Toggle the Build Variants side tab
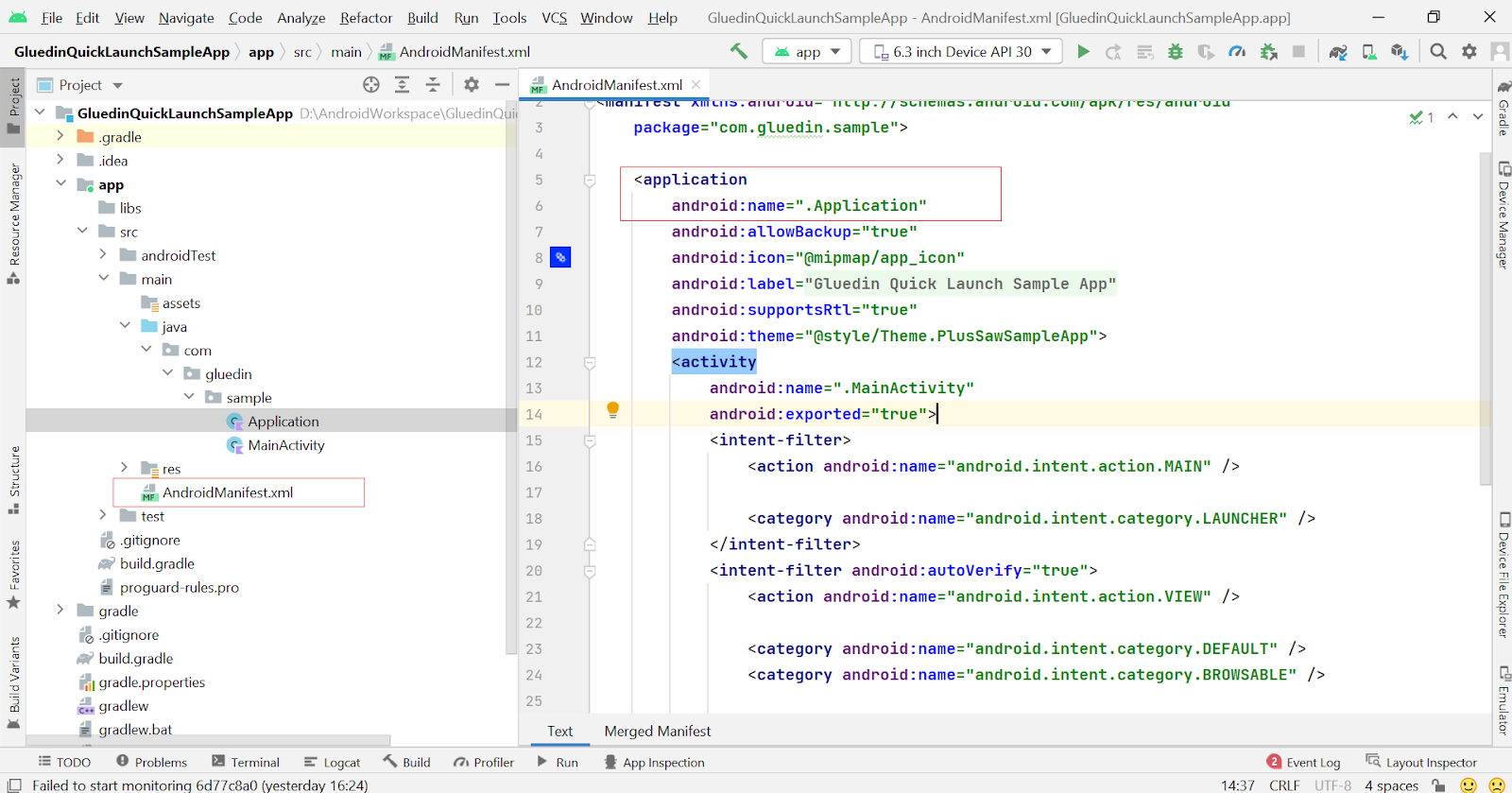This screenshot has width=1512, height=793. click(13, 682)
